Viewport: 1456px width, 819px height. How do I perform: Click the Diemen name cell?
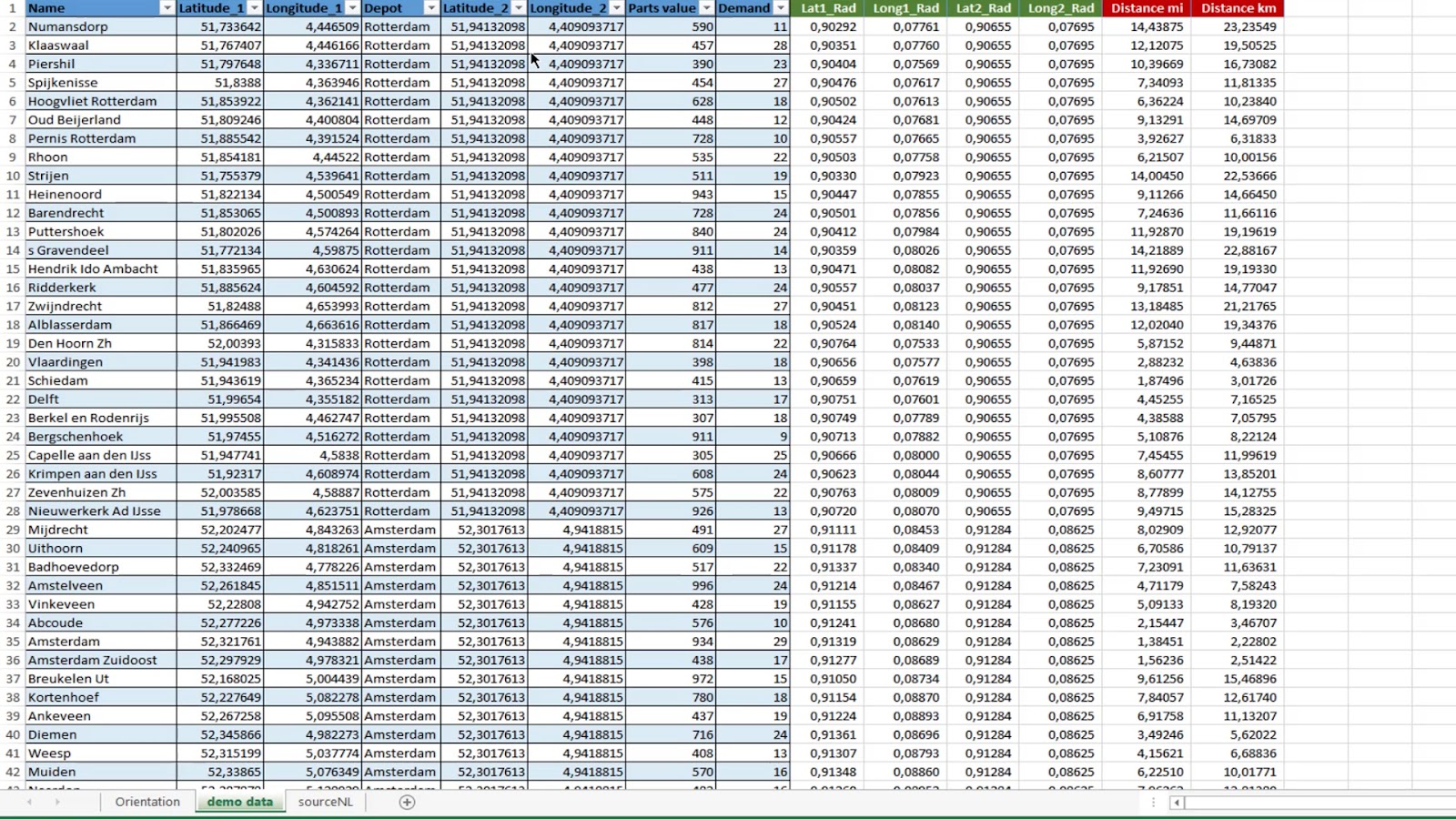(x=101, y=735)
